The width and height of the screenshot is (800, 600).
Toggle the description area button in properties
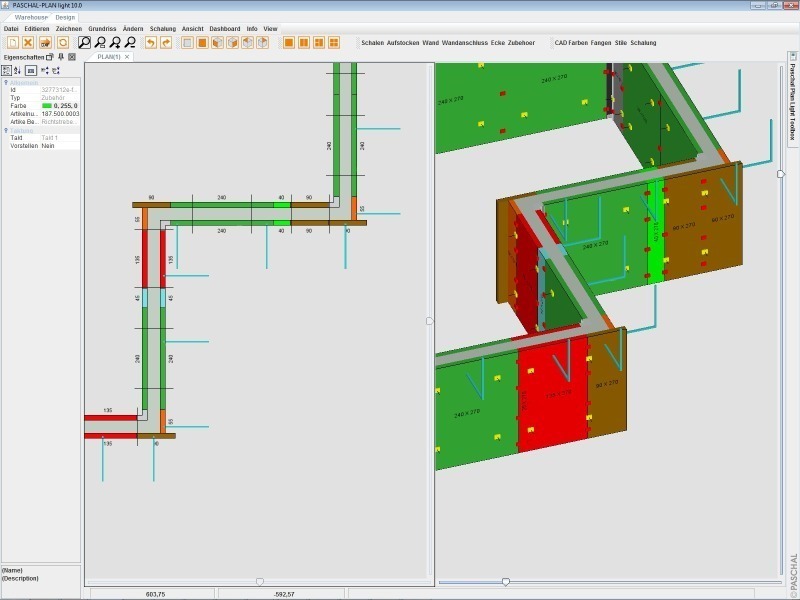click(x=31, y=70)
